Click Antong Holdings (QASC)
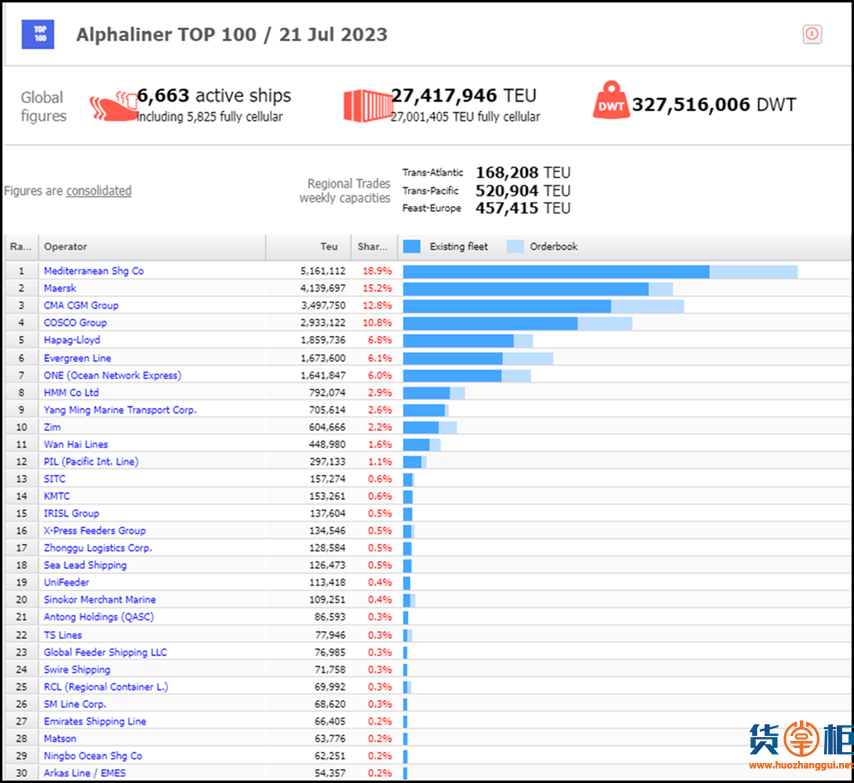The image size is (854, 783). (x=99, y=617)
